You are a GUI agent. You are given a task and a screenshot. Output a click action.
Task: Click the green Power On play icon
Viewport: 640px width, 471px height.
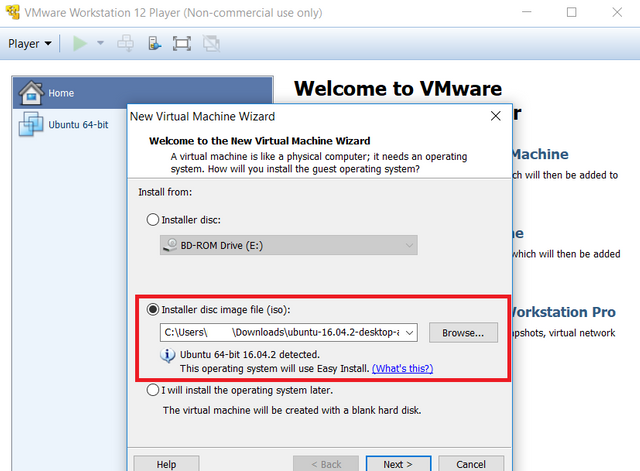click(x=80, y=43)
